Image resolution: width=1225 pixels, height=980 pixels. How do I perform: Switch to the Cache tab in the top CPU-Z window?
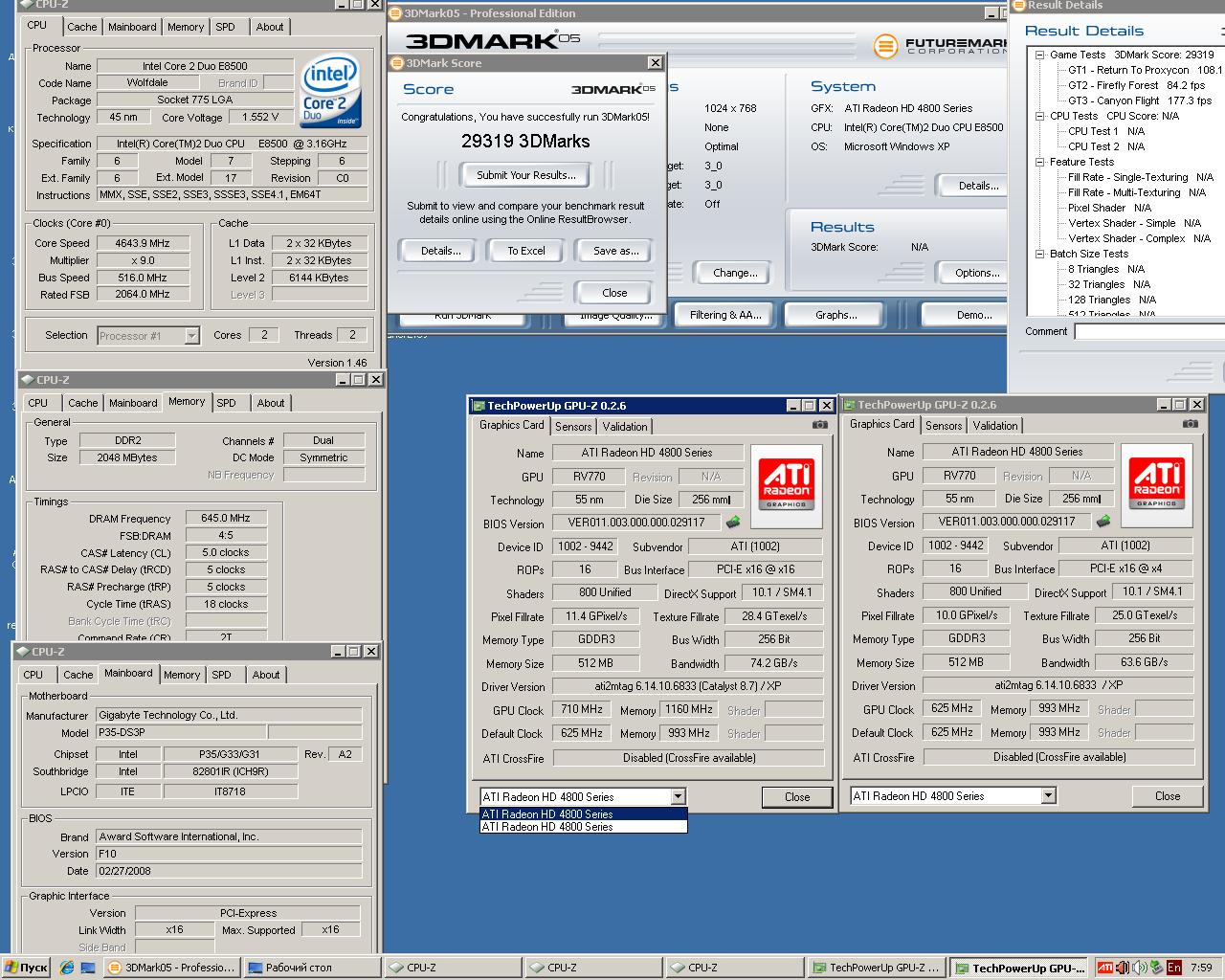[x=81, y=27]
